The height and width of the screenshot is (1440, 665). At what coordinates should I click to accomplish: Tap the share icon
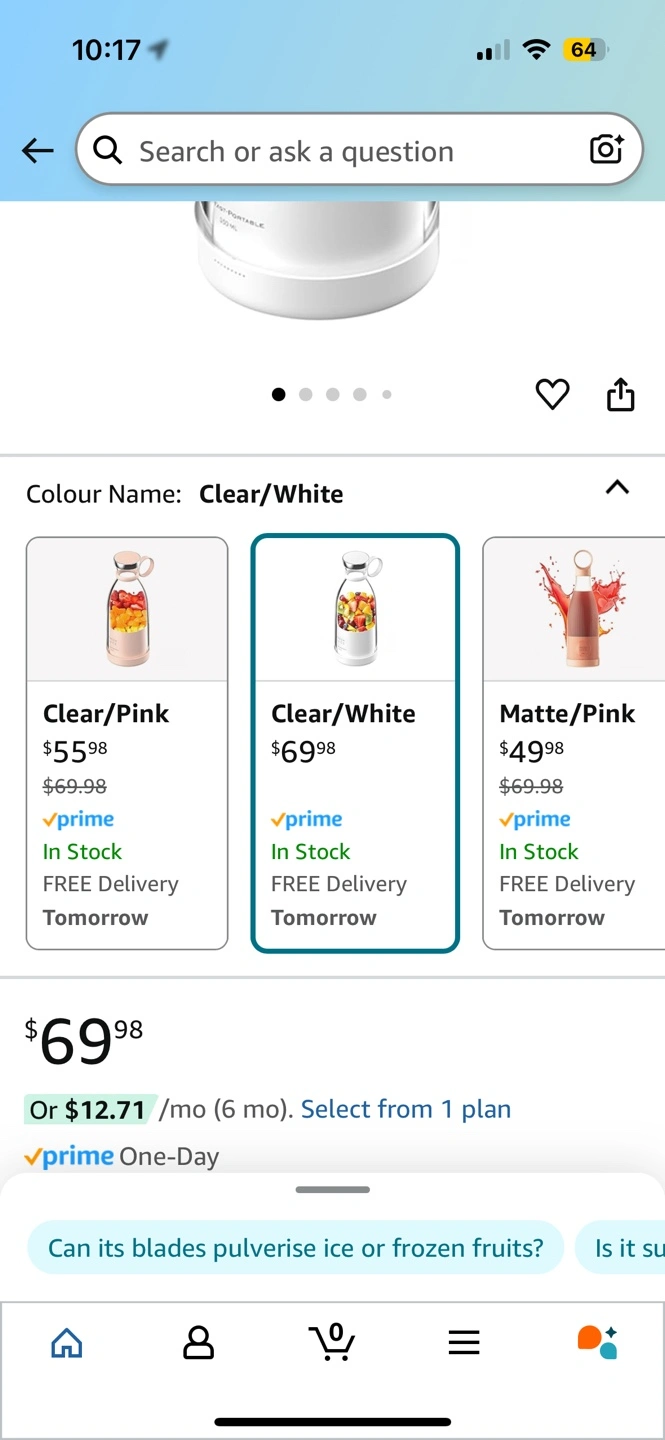pos(621,394)
